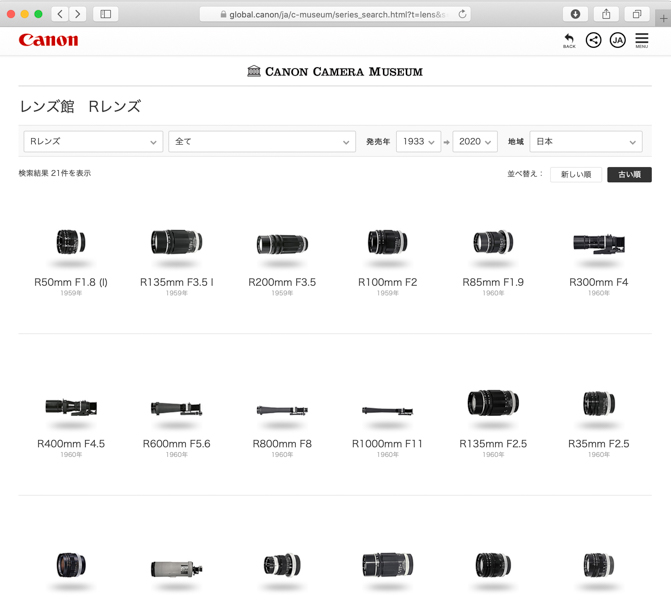Image resolution: width=671 pixels, height=600 pixels.
Task: Click the 並べ替え label
Action: pyautogui.click(x=525, y=174)
